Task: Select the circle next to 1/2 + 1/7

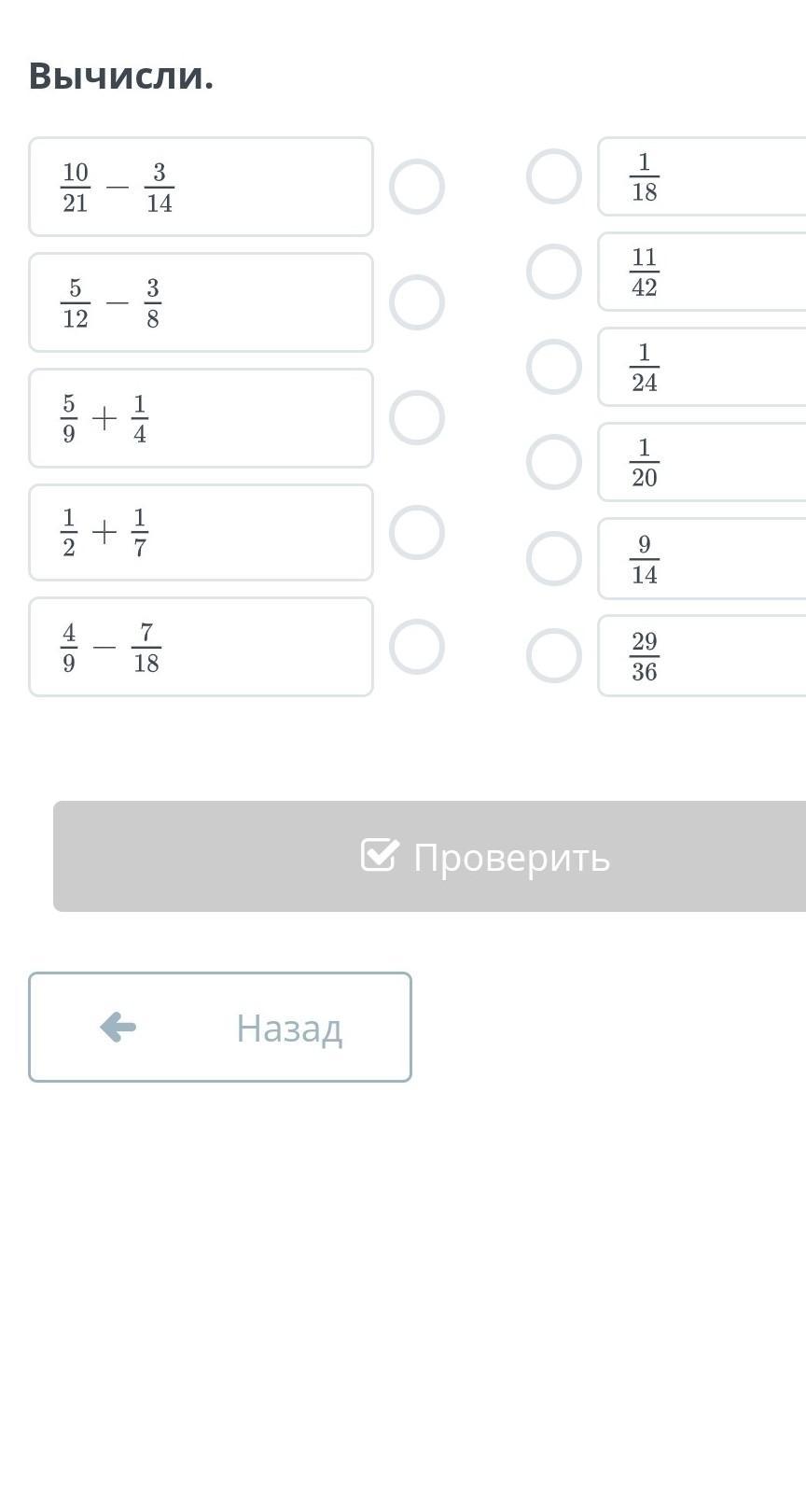Action: click(x=416, y=533)
